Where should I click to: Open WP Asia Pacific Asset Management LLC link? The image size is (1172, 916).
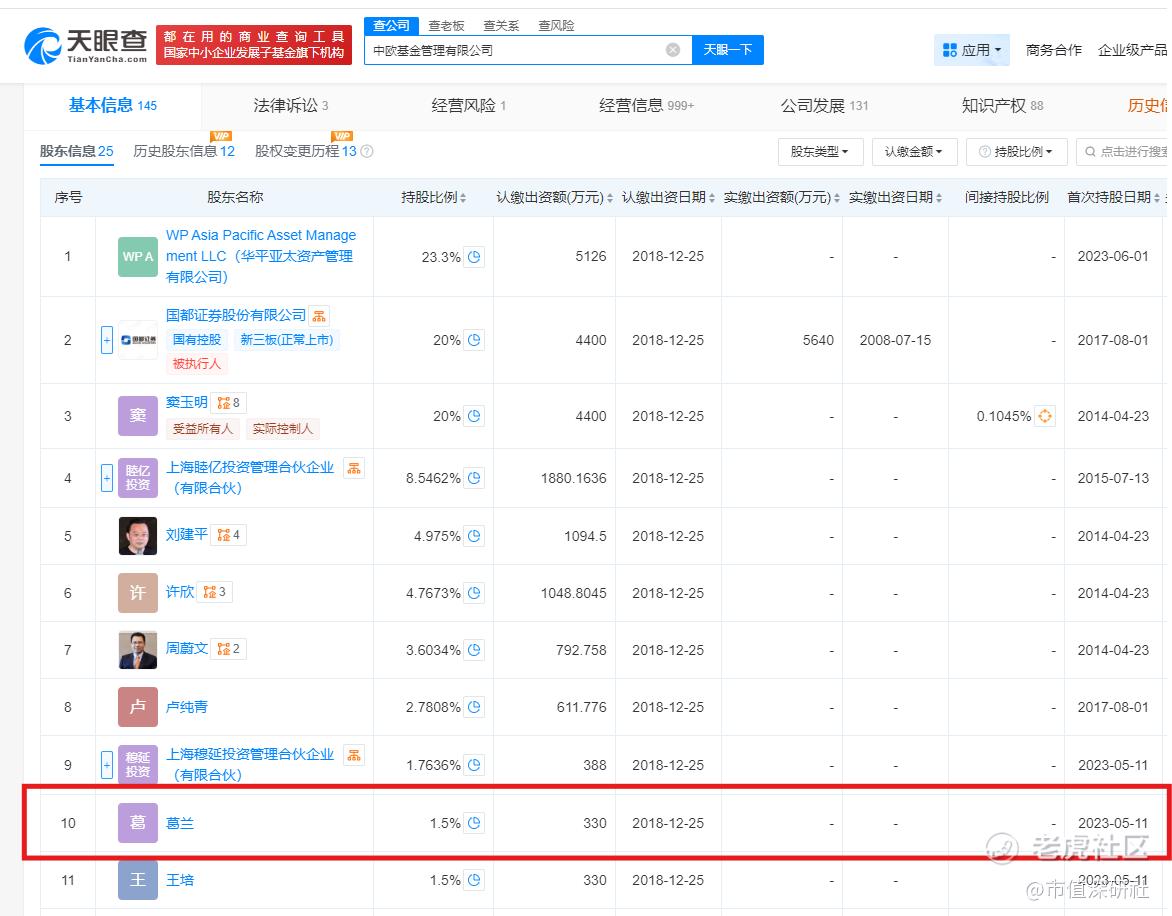pos(261,256)
